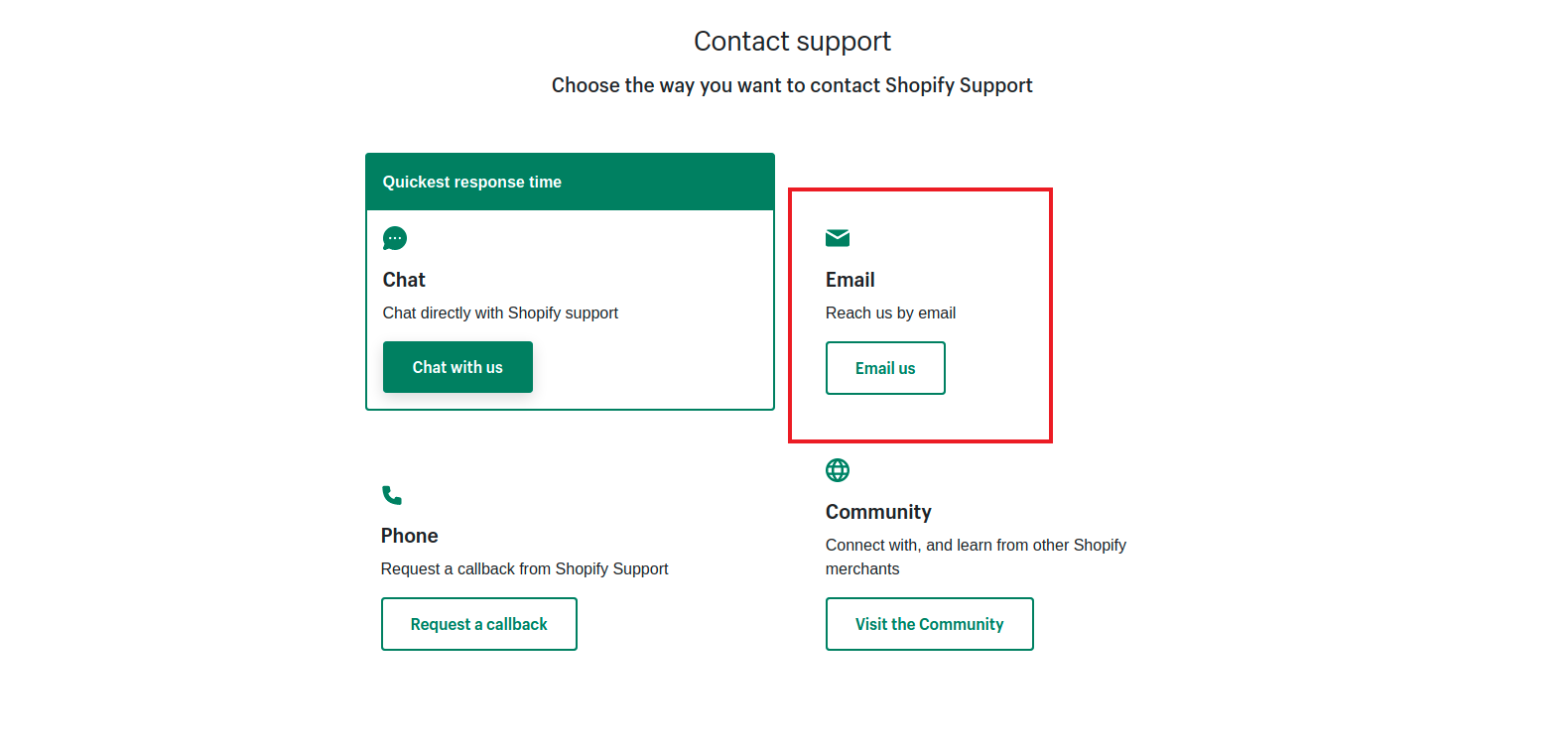1568x749 pixels.
Task: Click "Chat directly with Shopify support" text
Action: click(x=500, y=312)
